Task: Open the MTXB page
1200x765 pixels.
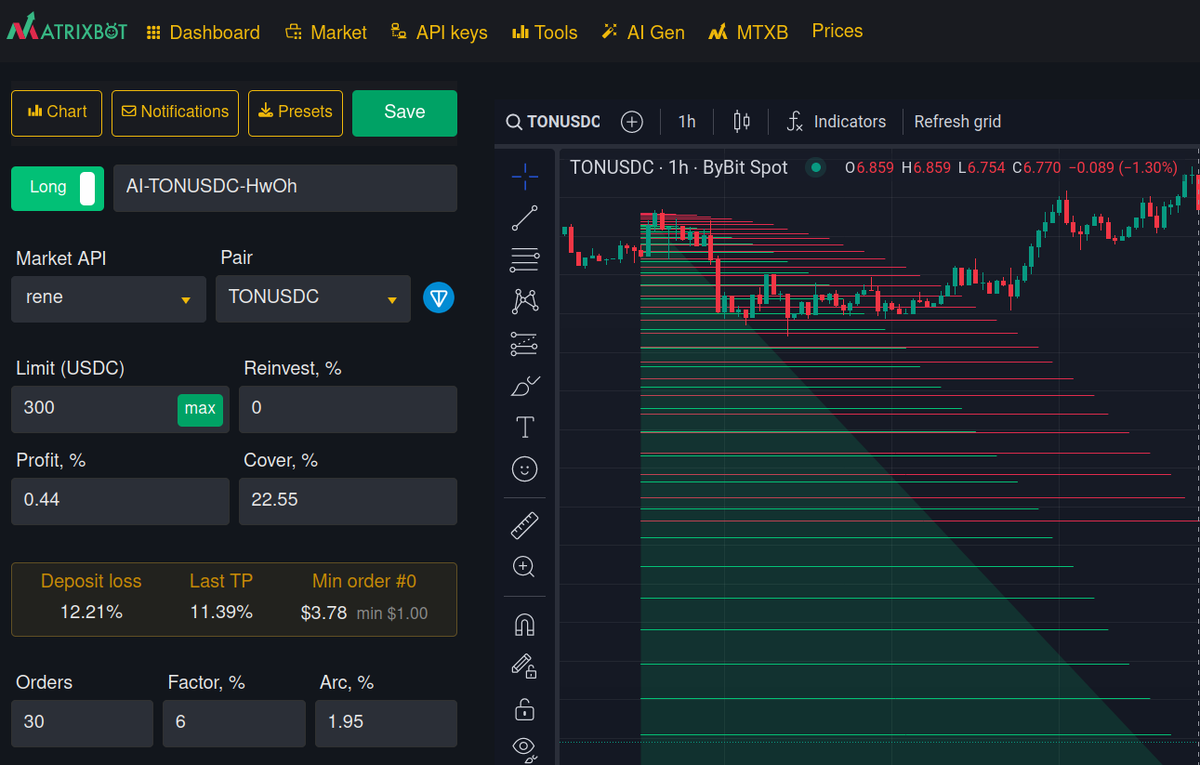Action: pos(748,33)
